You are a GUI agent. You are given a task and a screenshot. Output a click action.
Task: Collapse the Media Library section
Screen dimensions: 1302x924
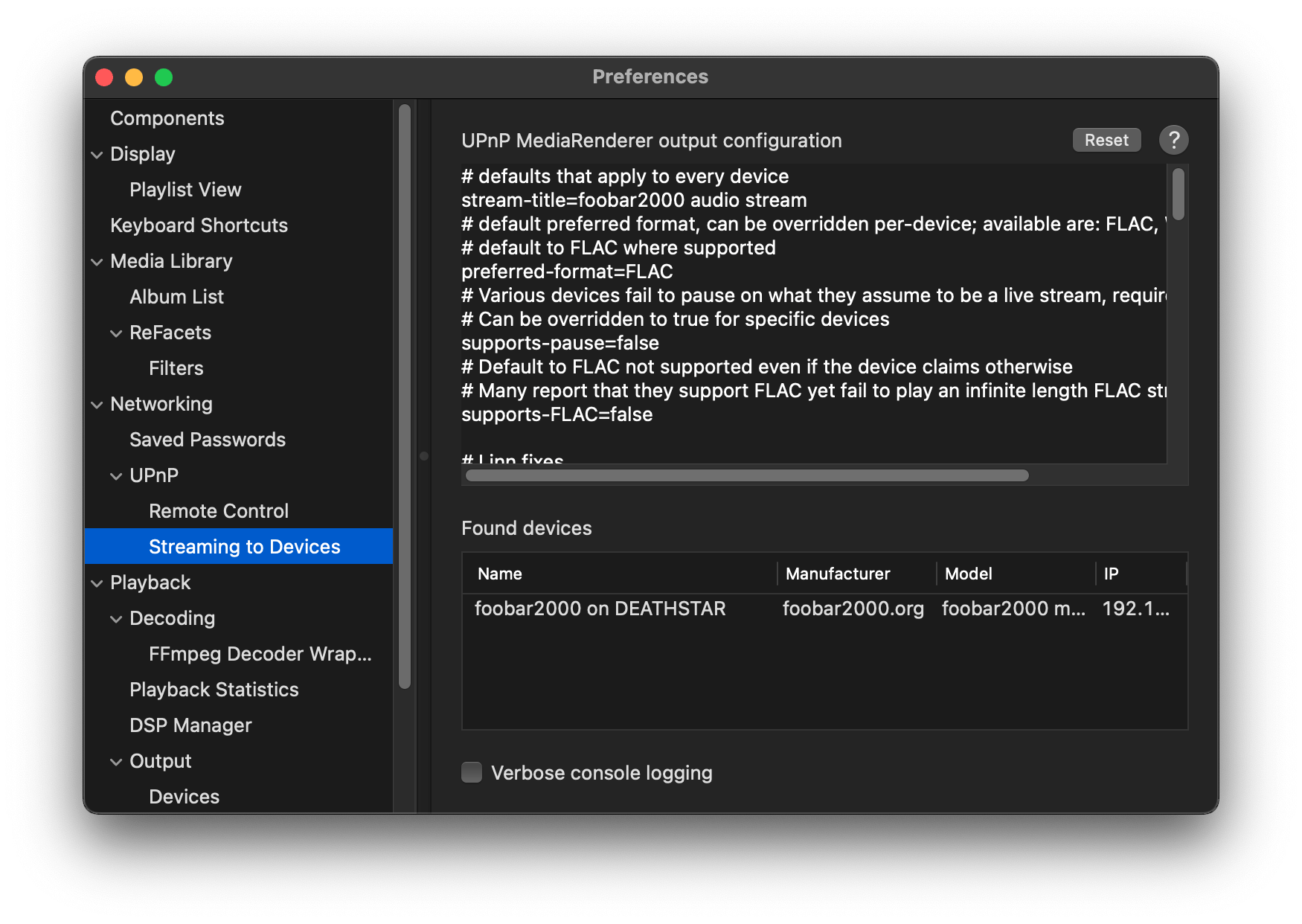pos(97,262)
